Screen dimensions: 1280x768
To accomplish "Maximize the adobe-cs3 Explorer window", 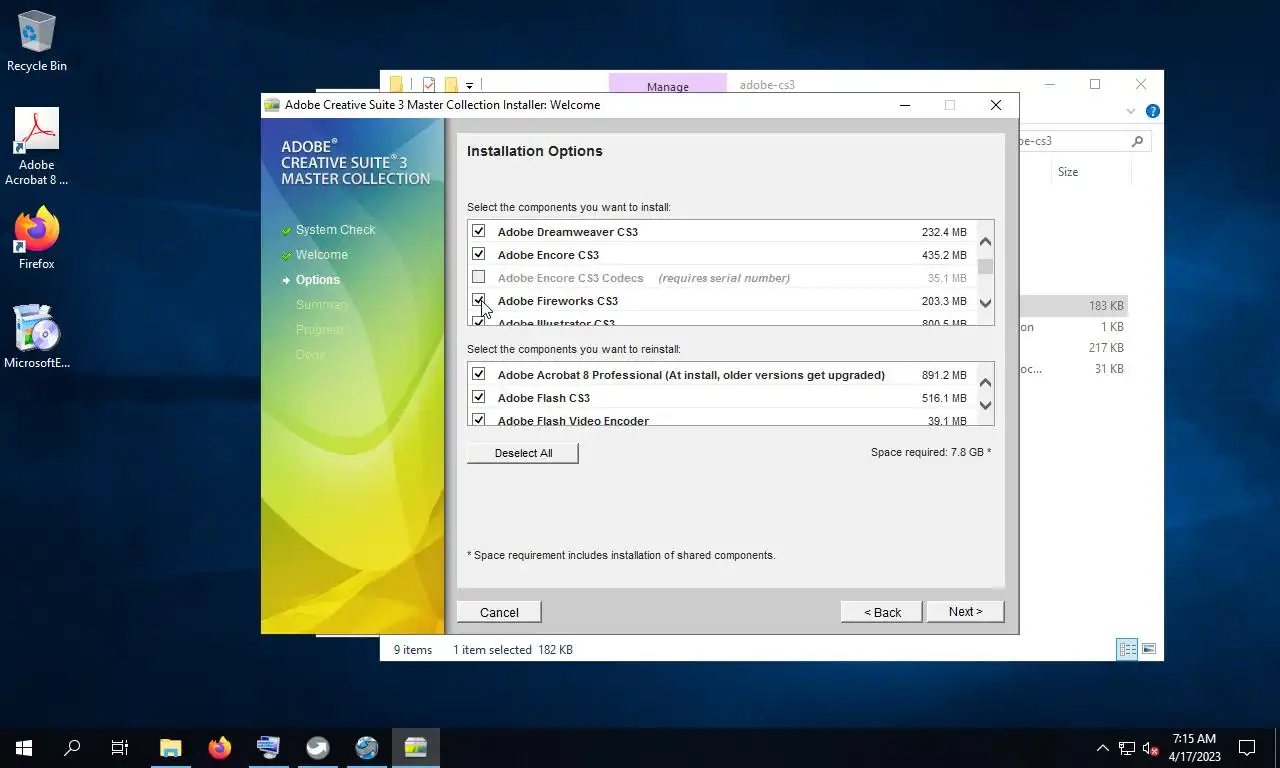I will pyautogui.click(x=1095, y=85).
